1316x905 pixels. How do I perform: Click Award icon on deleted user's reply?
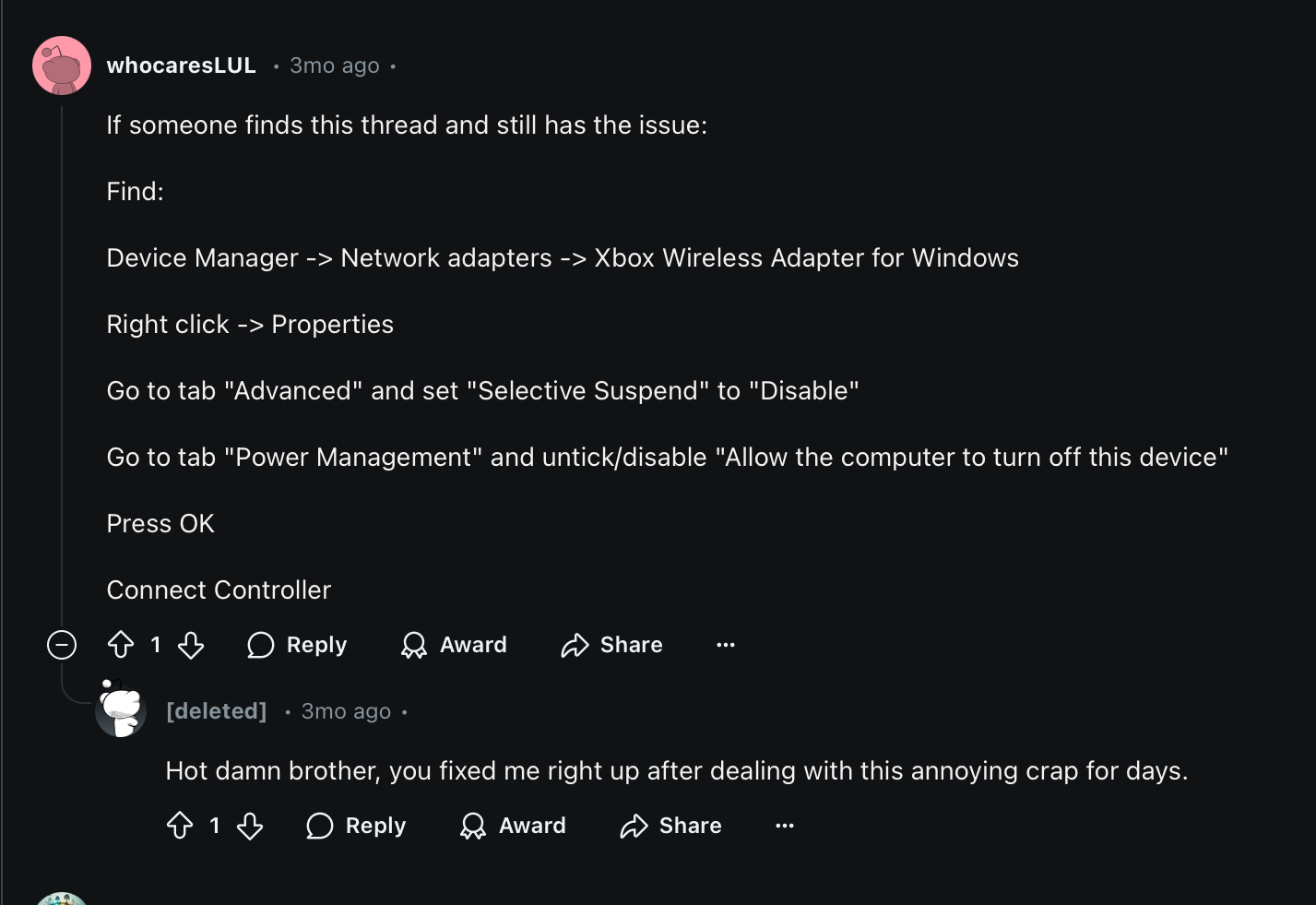tap(473, 826)
